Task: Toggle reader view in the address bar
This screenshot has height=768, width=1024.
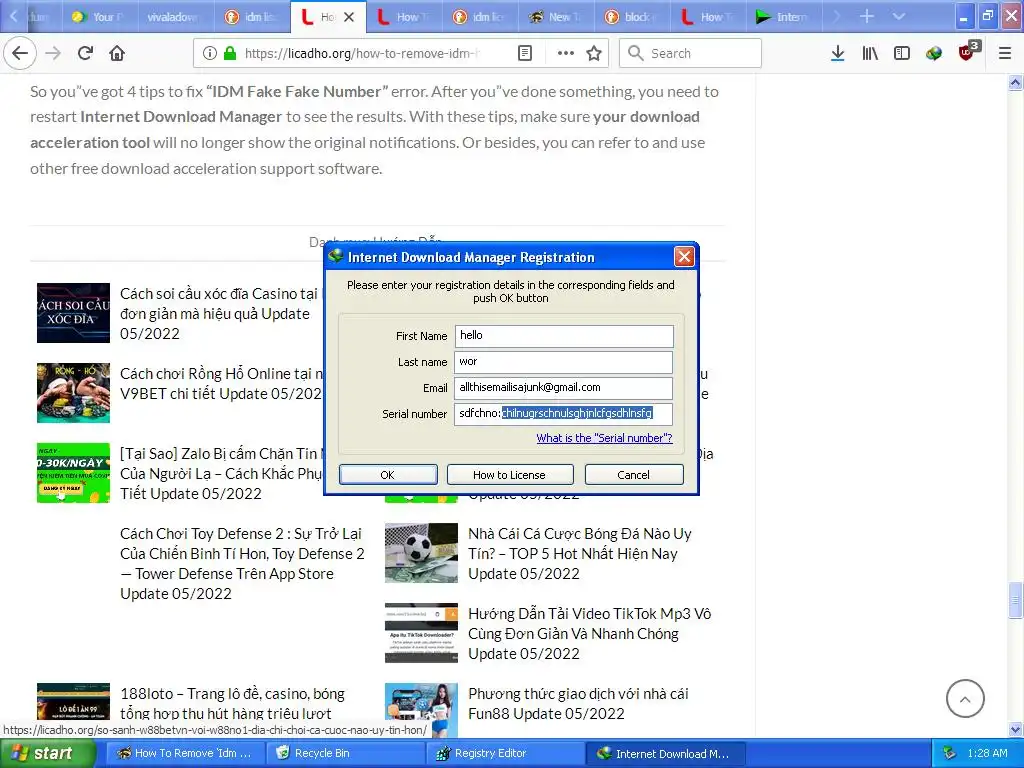Action: (525, 54)
